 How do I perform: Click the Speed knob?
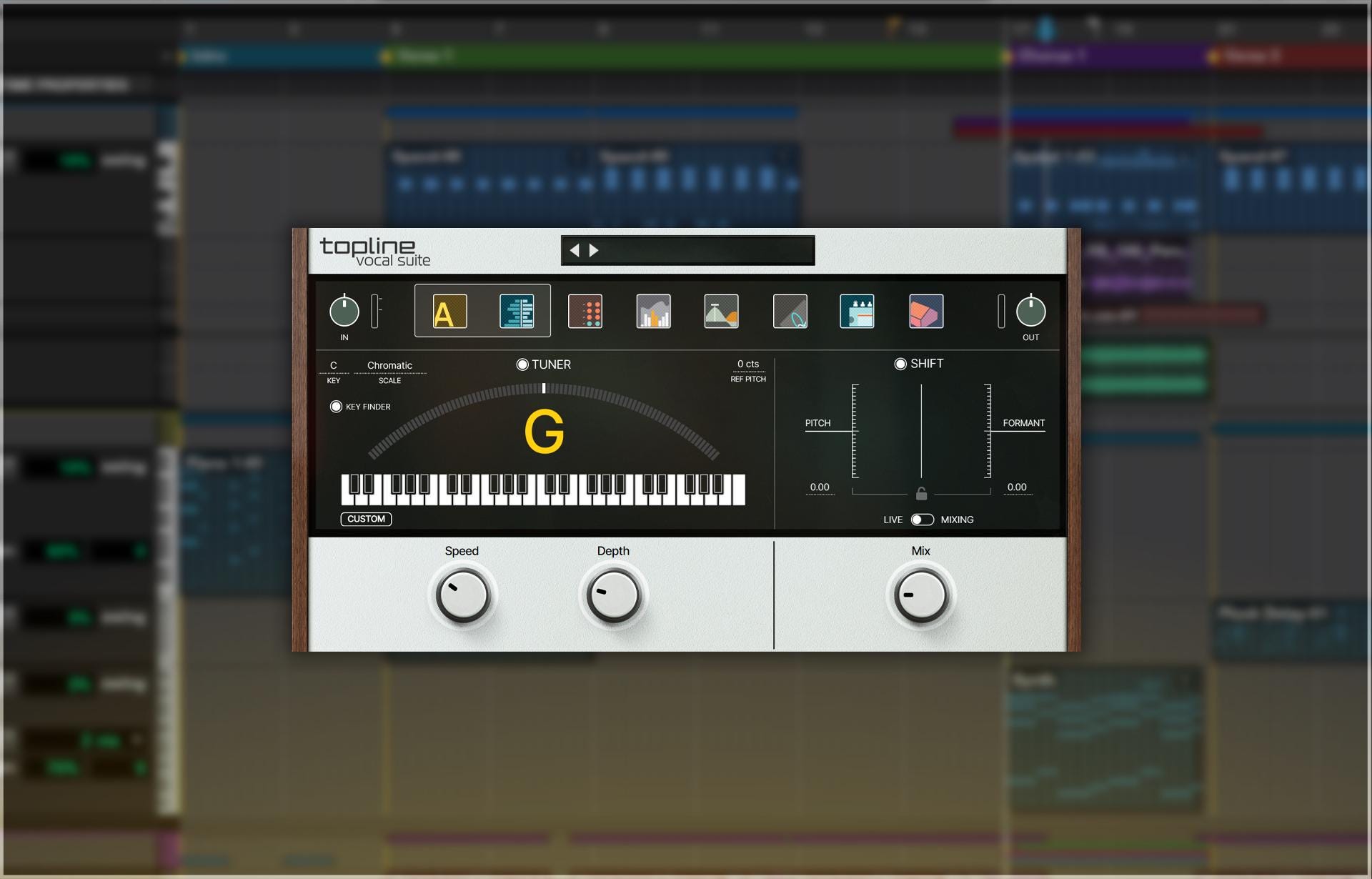463,595
